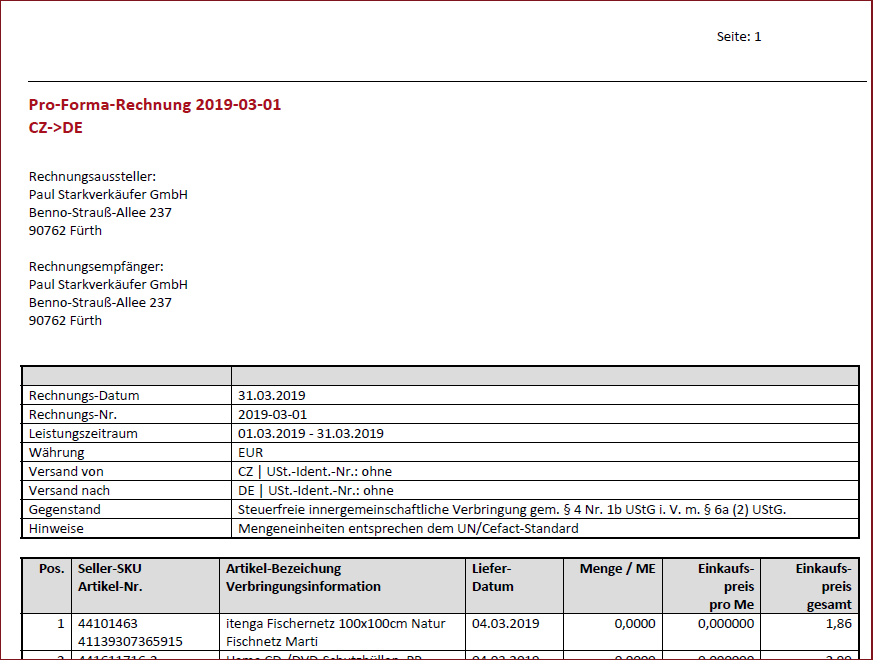Viewport: 873px width, 660px height.
Task: Click the Einkaufspreis gesamt value 1,86
Action: pyautogui.click(x=840, y=624)
